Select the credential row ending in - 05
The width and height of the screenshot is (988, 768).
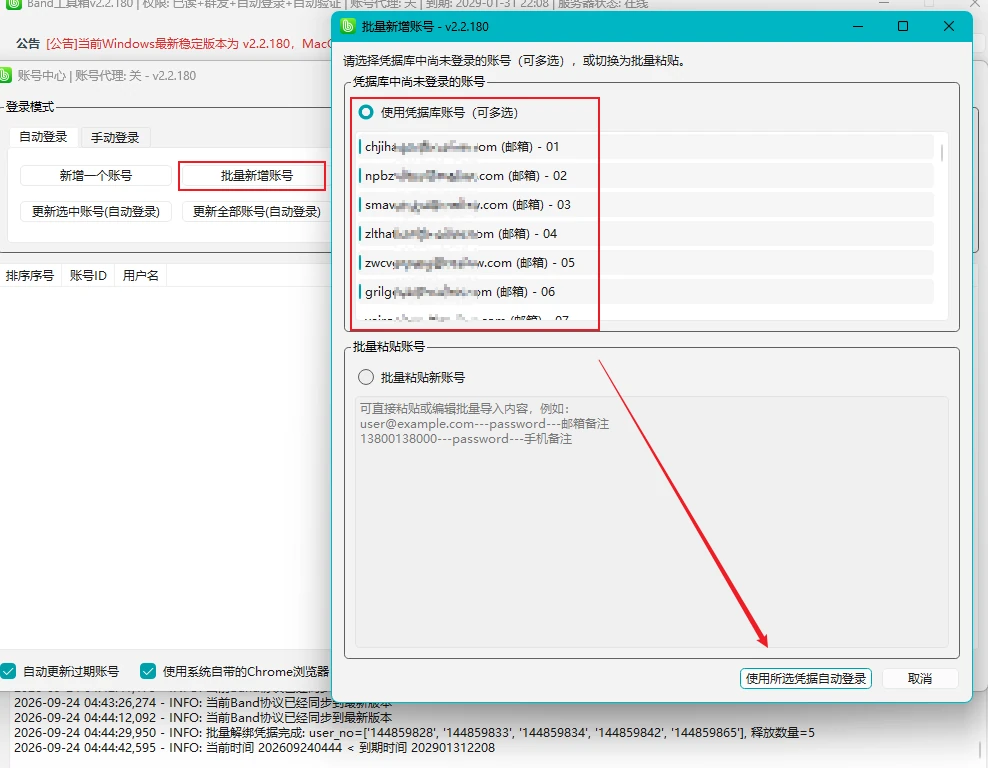point(645,263)
